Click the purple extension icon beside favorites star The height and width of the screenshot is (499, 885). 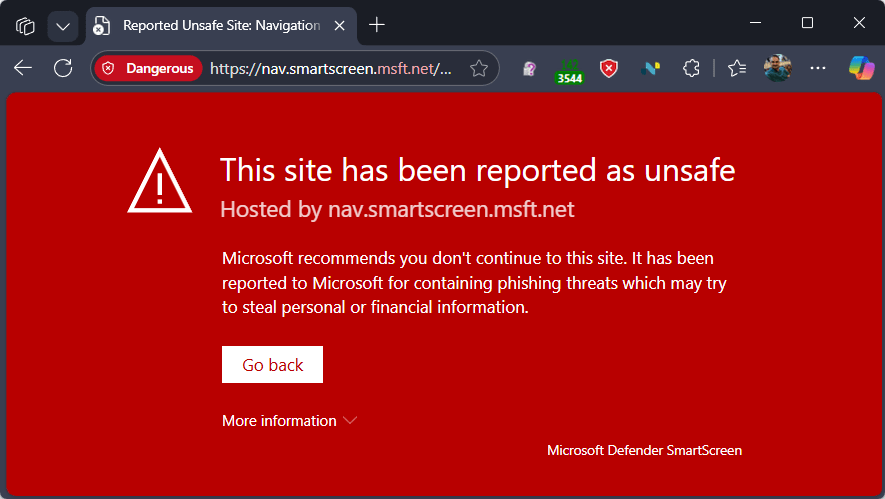530,68
